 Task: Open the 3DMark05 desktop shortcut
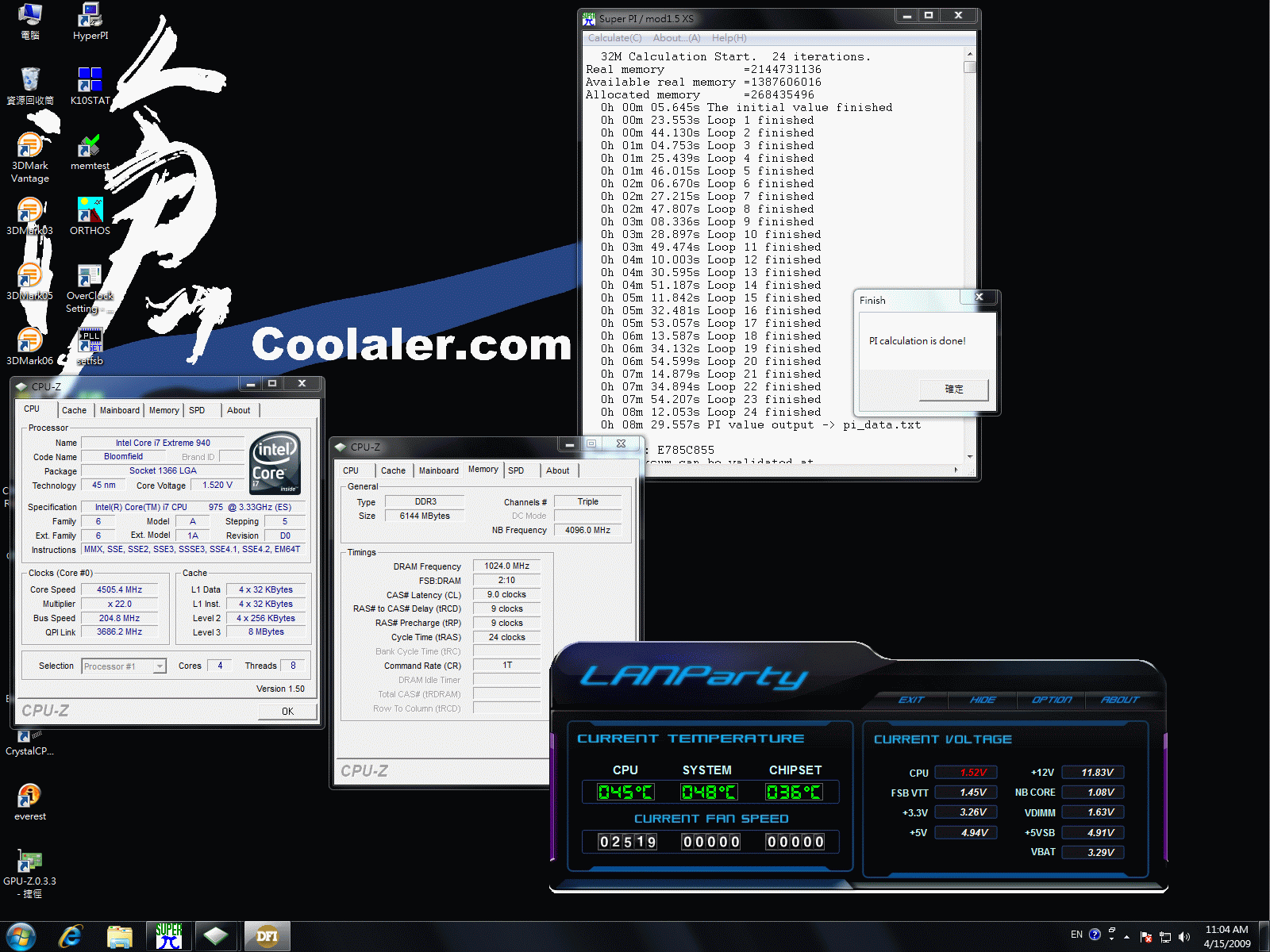[x=30, y=281]
